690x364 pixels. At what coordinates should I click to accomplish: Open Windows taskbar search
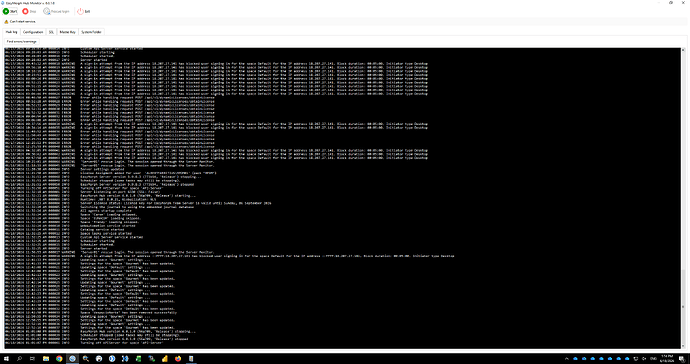[19, 359]
